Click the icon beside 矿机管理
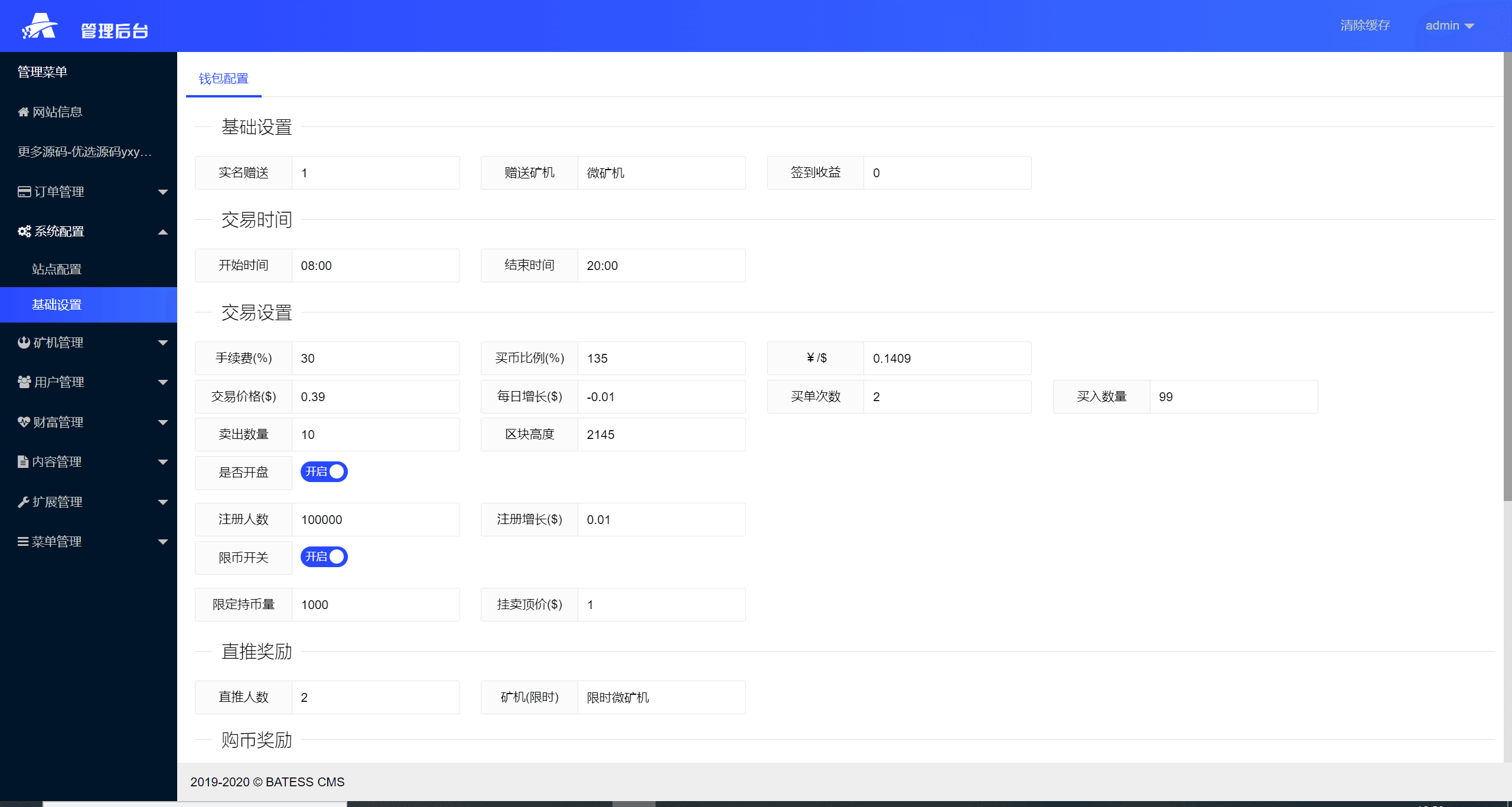This screenshot has width=1512, height=807. [24, 343]
